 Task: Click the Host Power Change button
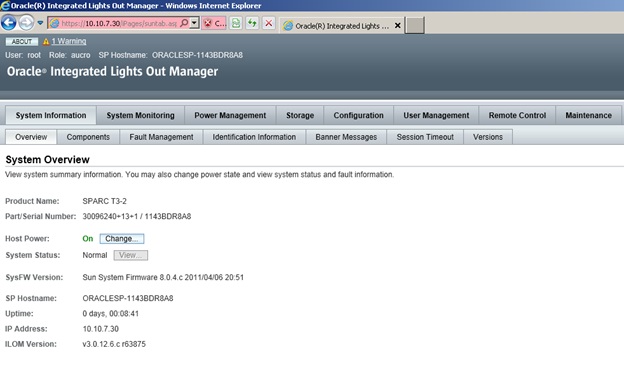tap(122, 239)
